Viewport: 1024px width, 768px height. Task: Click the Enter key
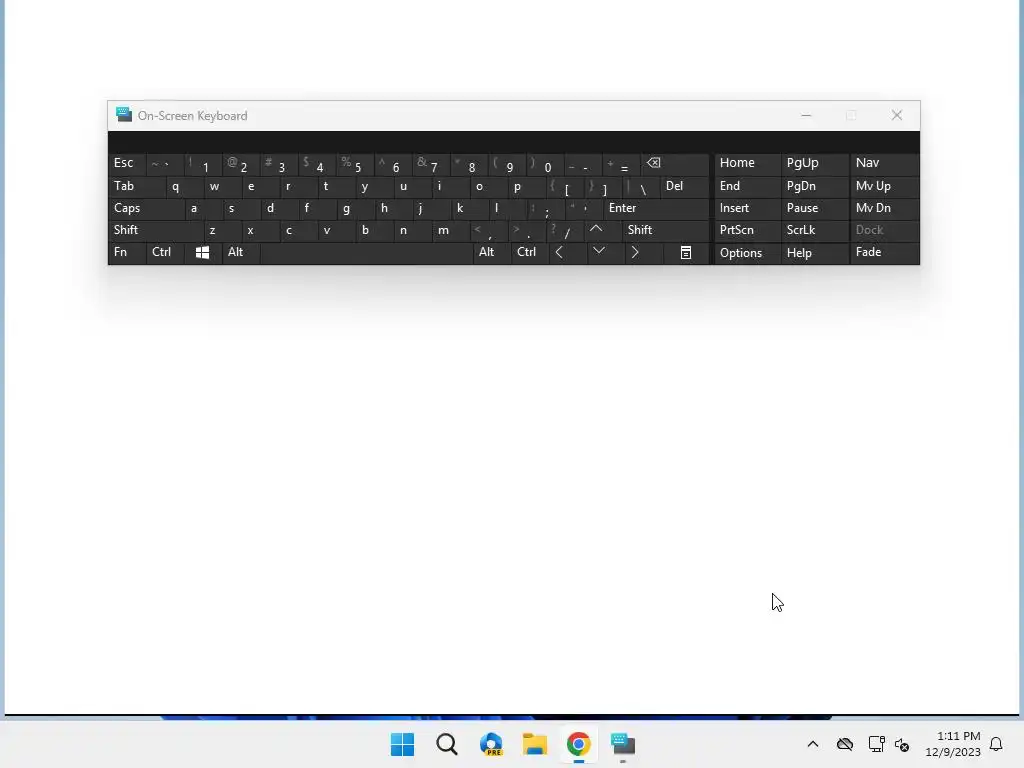pos(656,208)
